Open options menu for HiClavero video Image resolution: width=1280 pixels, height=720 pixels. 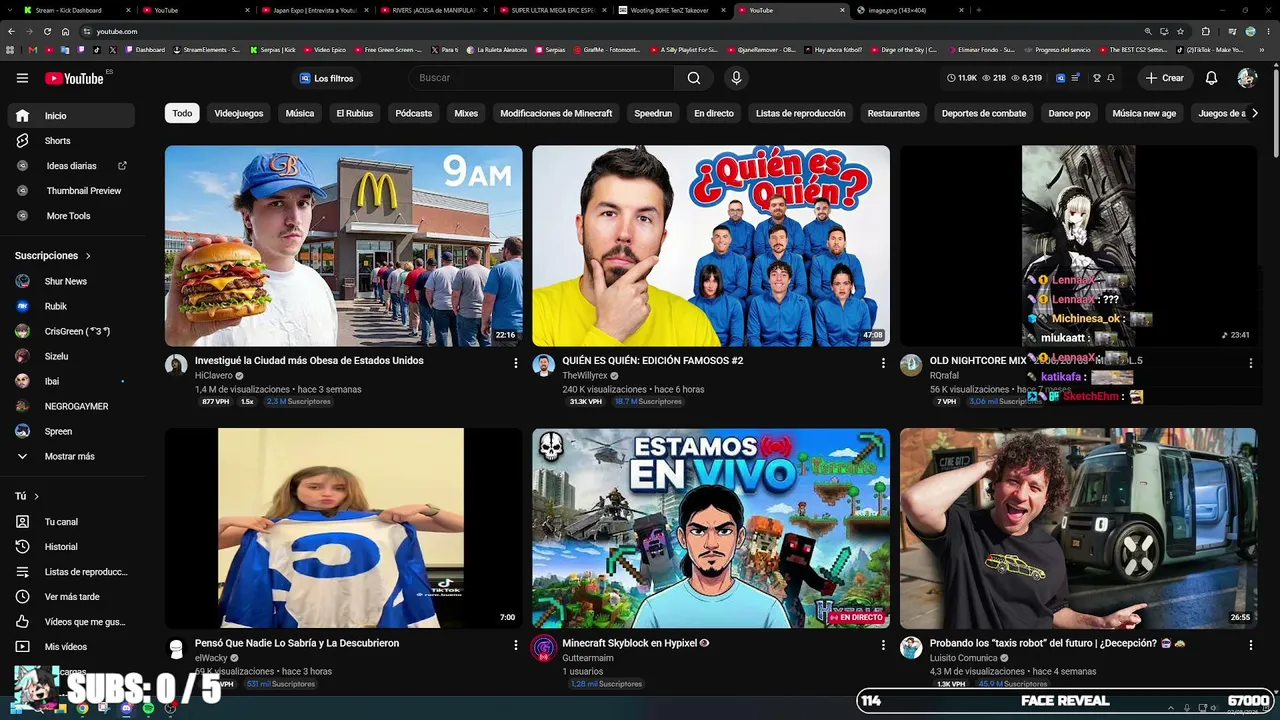click(x=516, y=363)
